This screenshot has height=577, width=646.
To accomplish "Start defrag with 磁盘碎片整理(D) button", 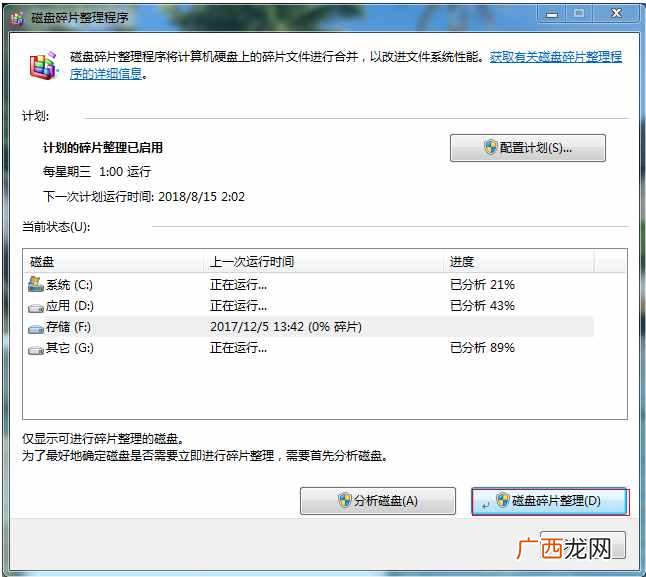I will (x=550, y=501).
